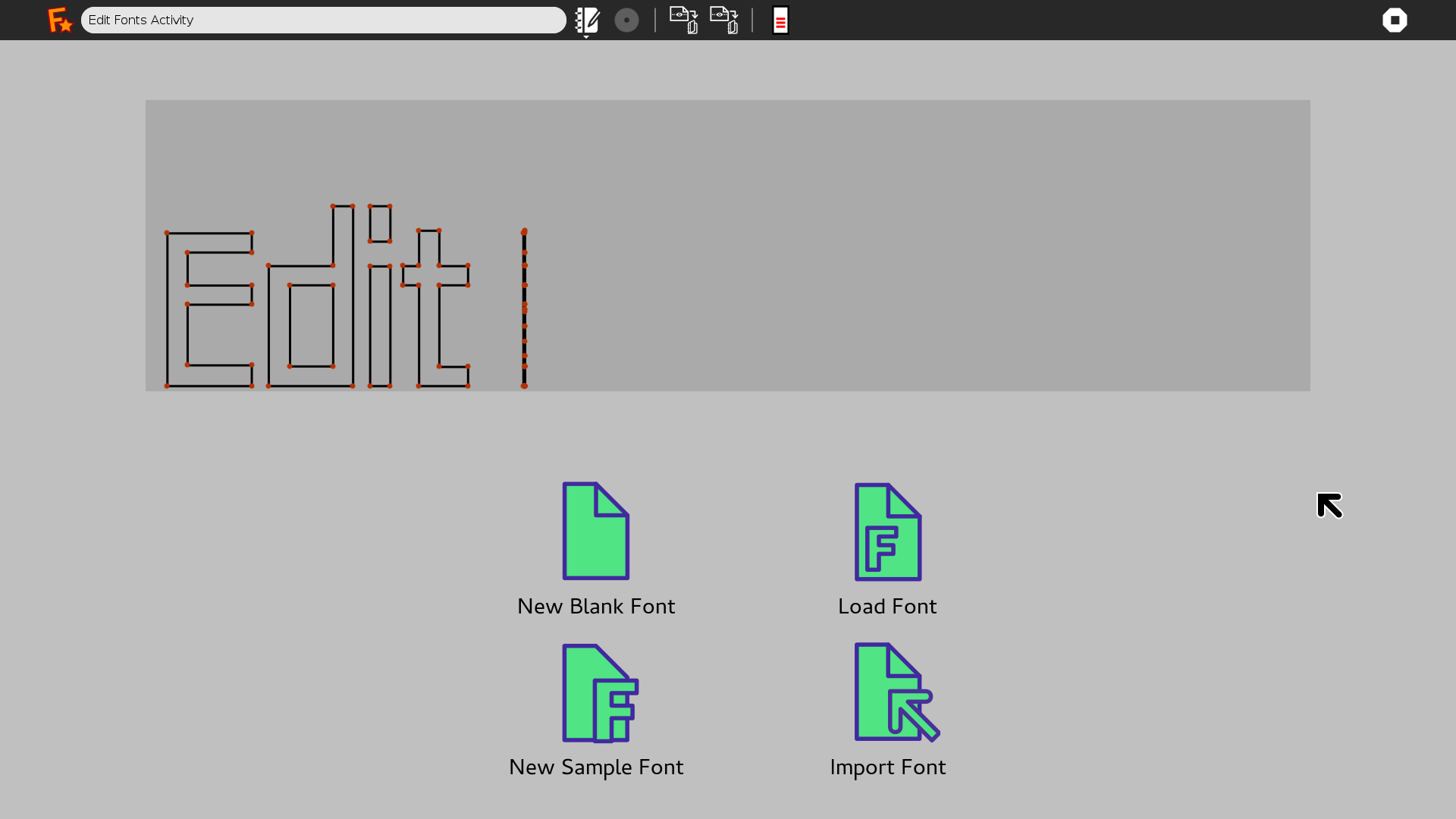Click the second journal export icon
Screen dimensions: 1456x819
(723, 20)
